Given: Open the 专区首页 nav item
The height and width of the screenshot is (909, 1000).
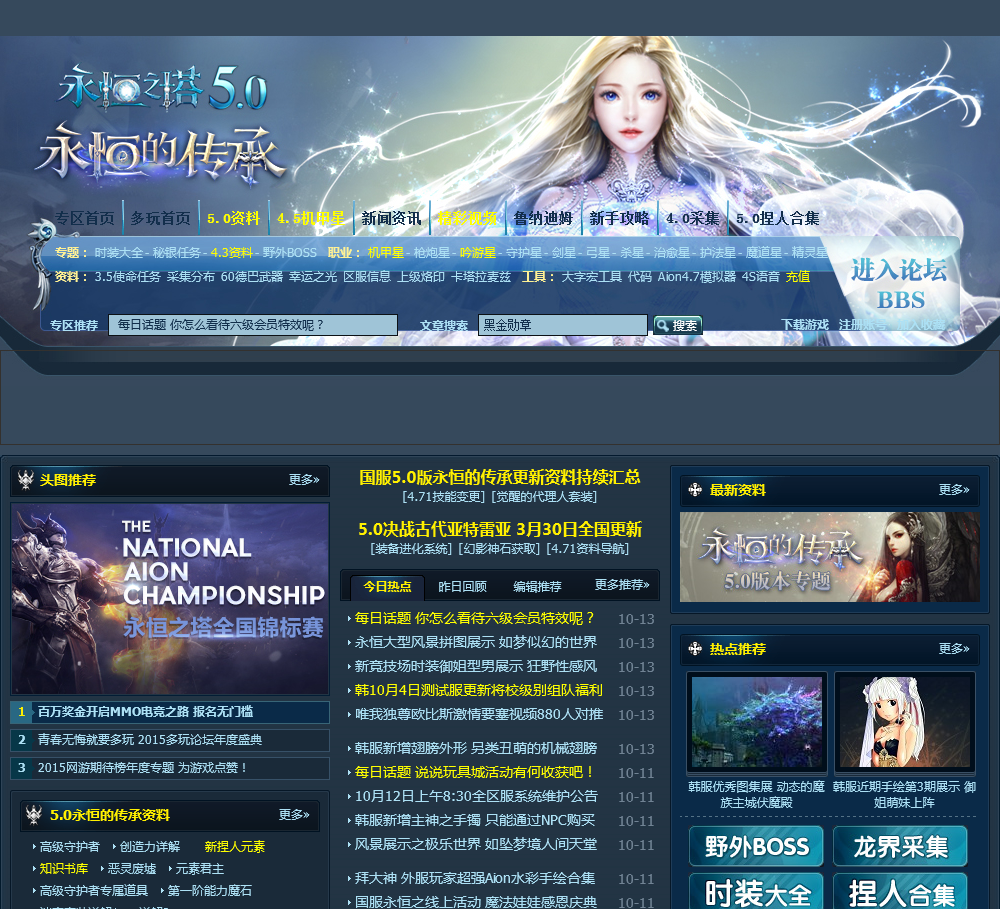Looking at the screenshot, I should click(84, 218).
